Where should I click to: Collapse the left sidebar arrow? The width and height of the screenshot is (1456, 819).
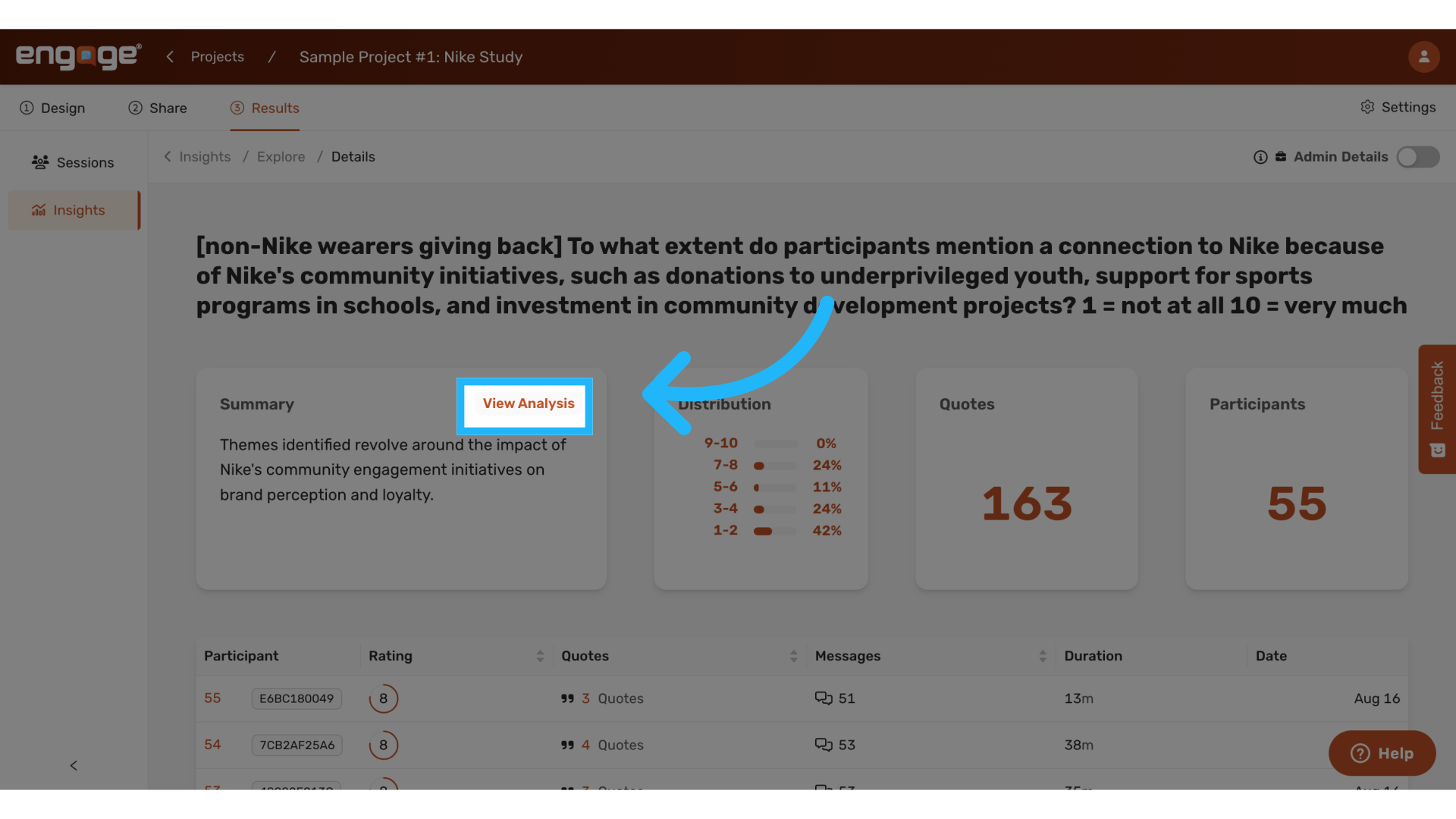point(74,765)
